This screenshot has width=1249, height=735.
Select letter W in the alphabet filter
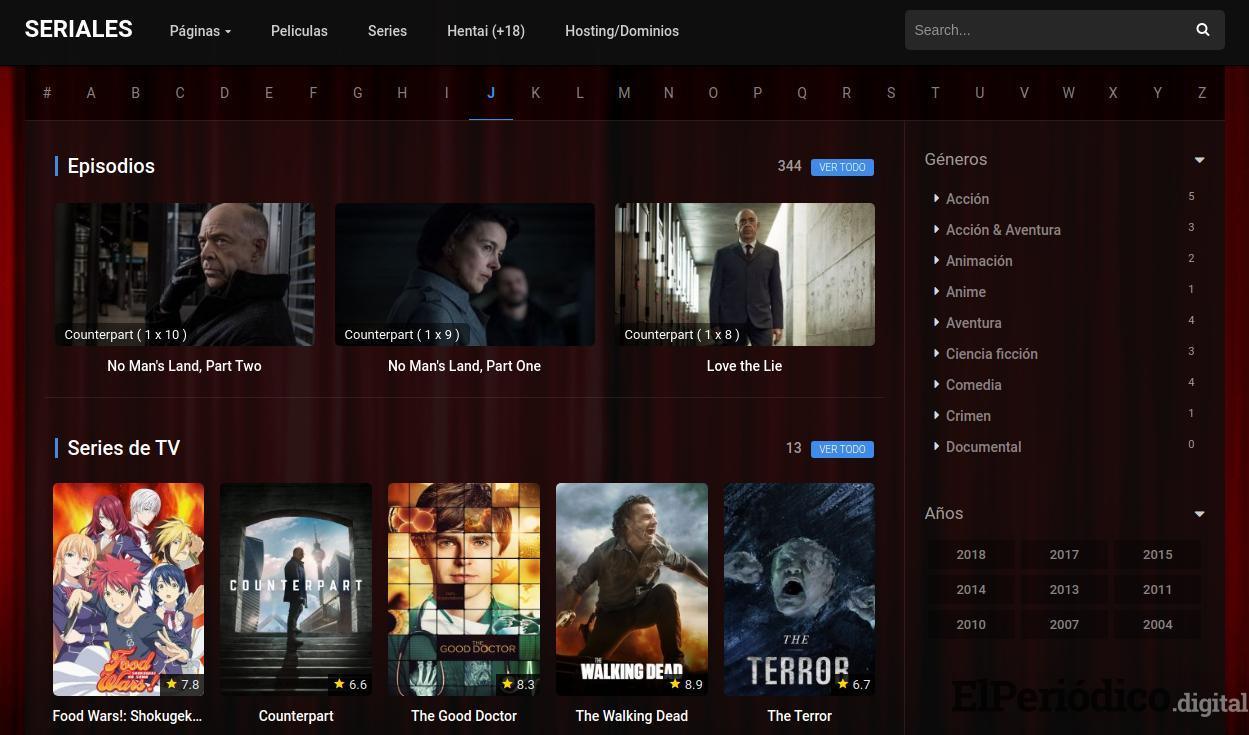click(1068, 93)
